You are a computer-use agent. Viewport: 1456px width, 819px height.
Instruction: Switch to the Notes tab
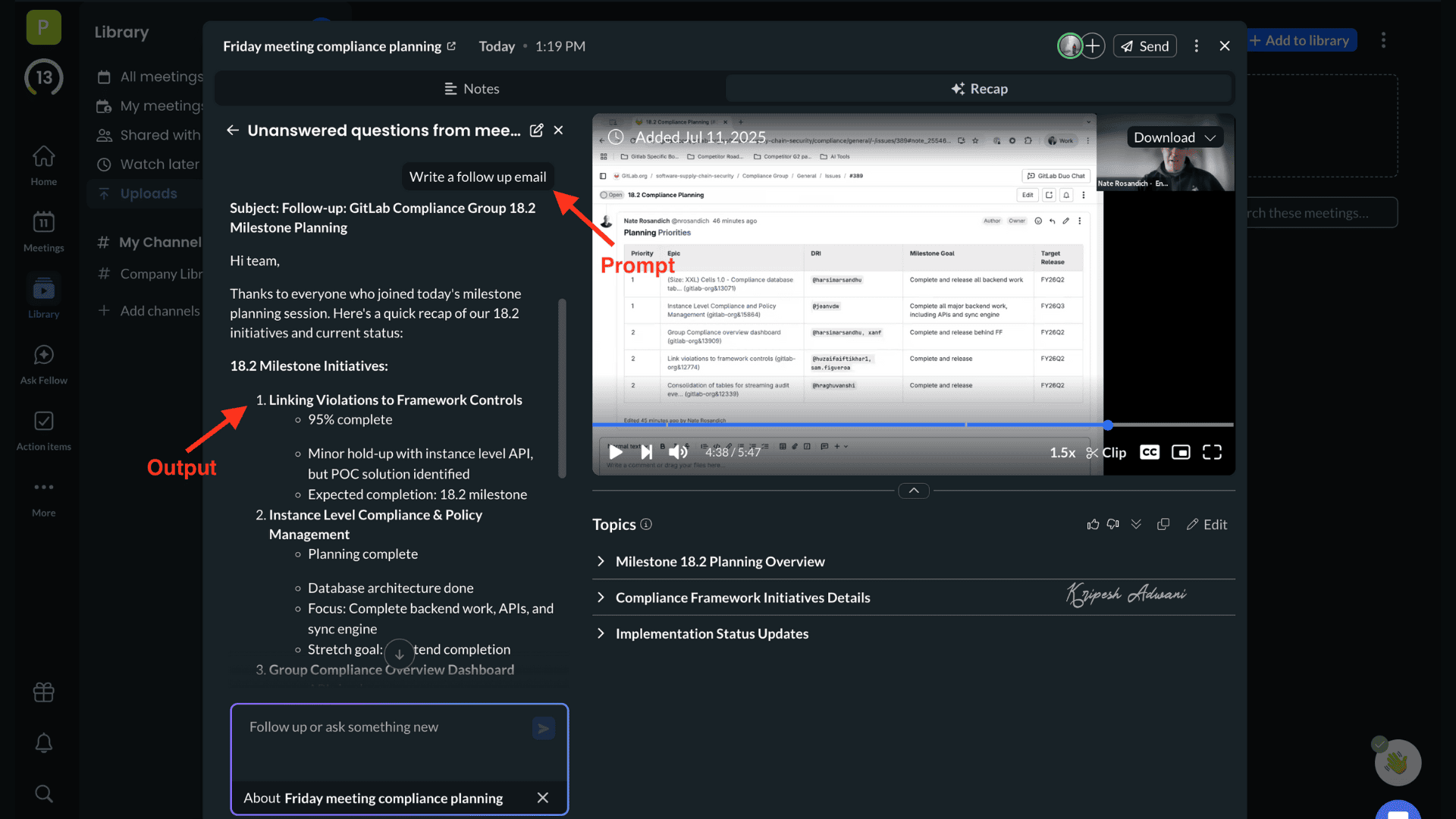tap(471, 89)
